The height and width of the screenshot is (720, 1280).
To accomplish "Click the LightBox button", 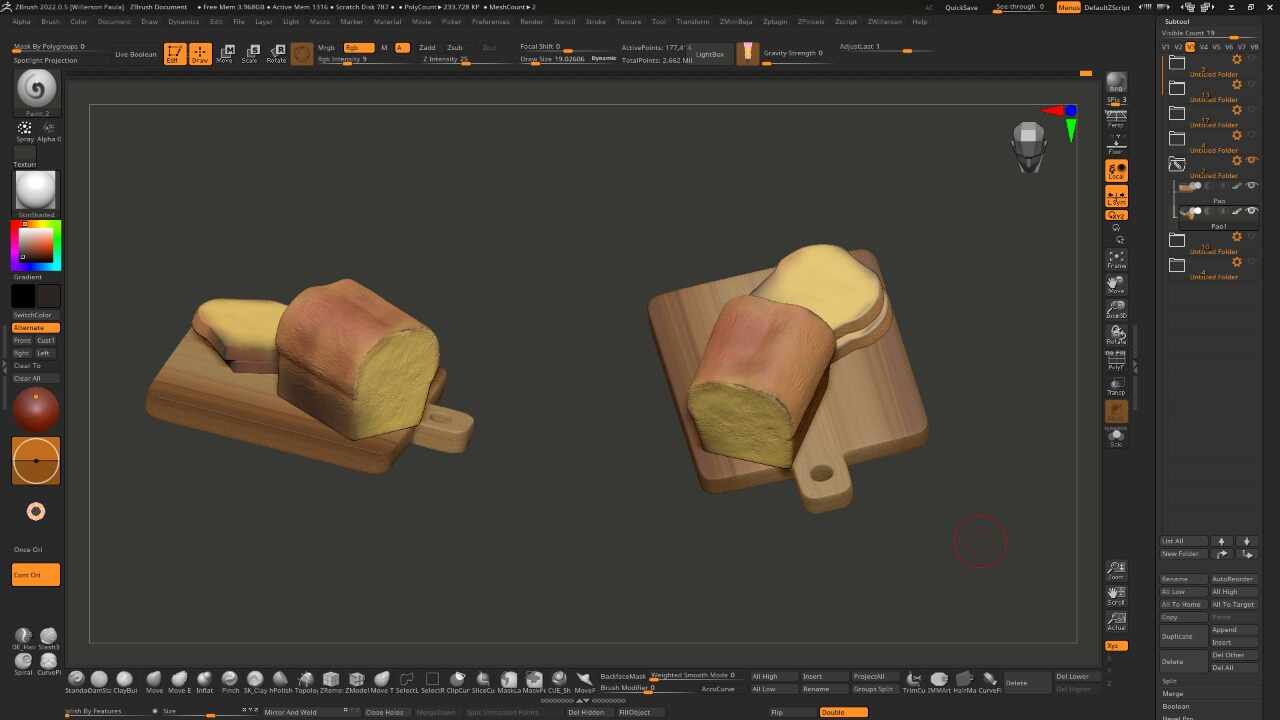I will [710, 54].
